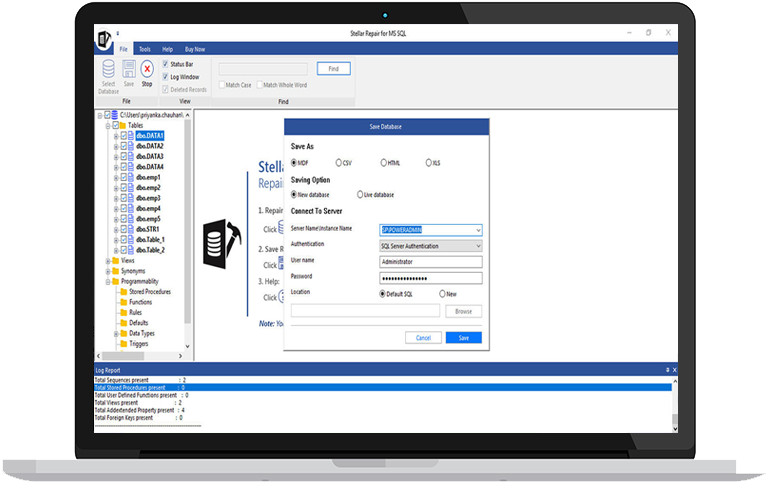This screenshot has height=488, width=772.
Task: Click the Stellar app logo at top-left
Action: tap(104, 39)
